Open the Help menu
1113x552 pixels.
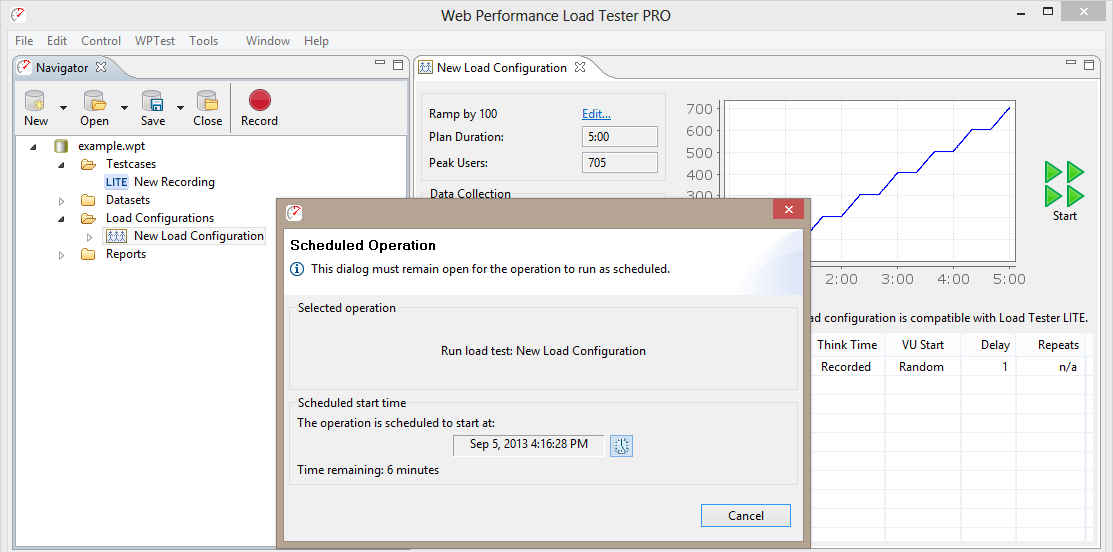[x=316, y=40]
